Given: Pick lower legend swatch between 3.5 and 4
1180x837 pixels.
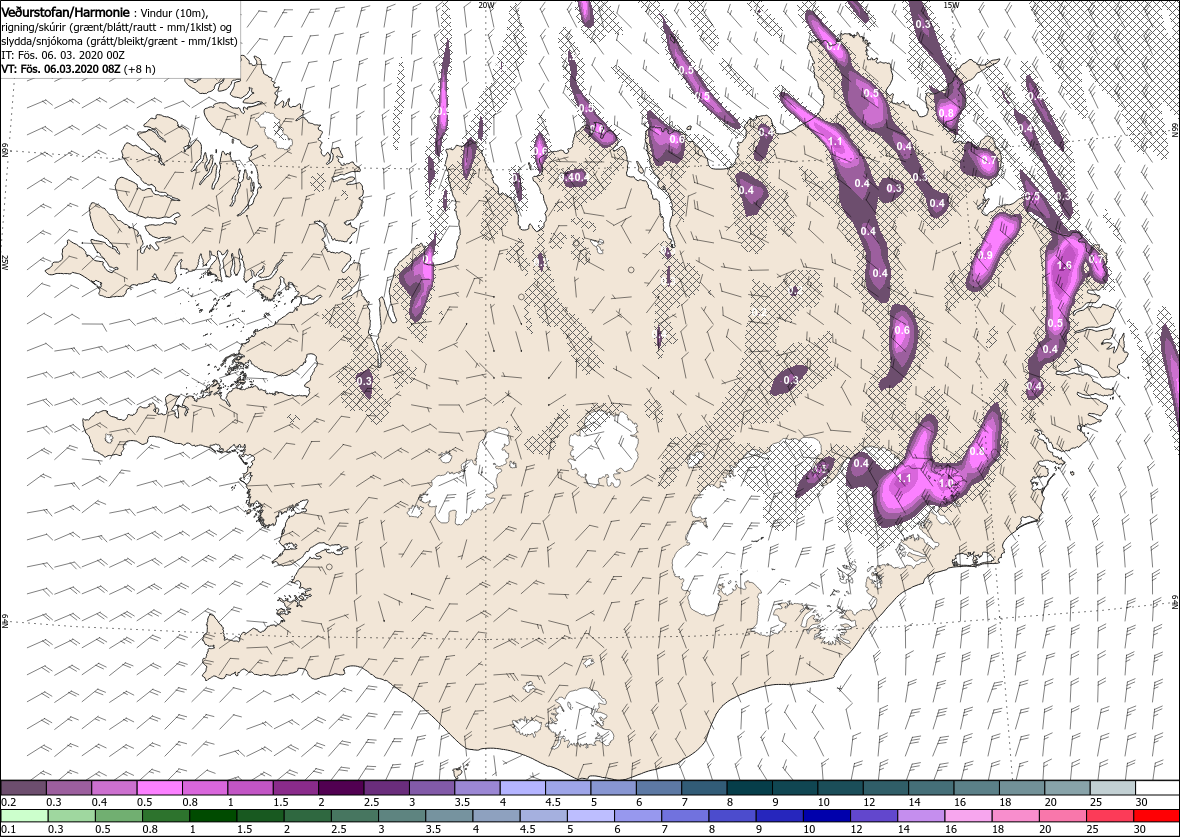Looking at the screenshot, I should (449, 817).
